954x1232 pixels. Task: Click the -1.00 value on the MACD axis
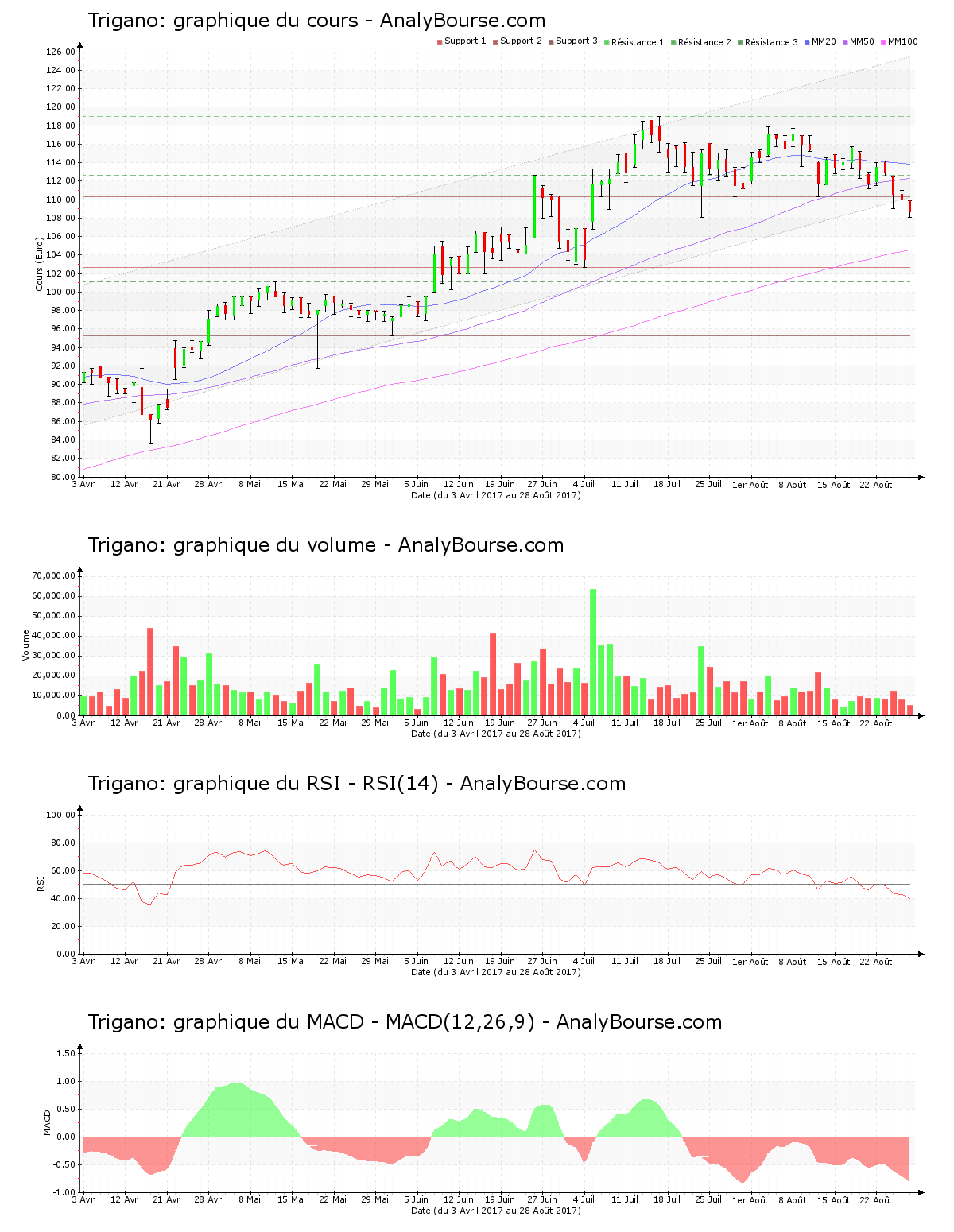64,1192
